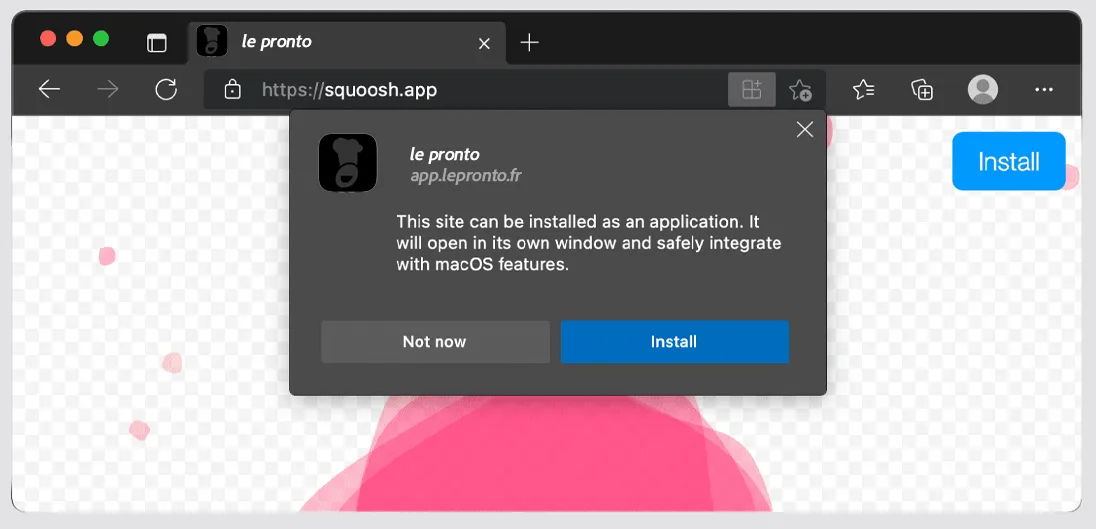This screenshot has height=529, width=1096.
Task: Click the 'This site can be installed' description text
Action: point(589,243)
